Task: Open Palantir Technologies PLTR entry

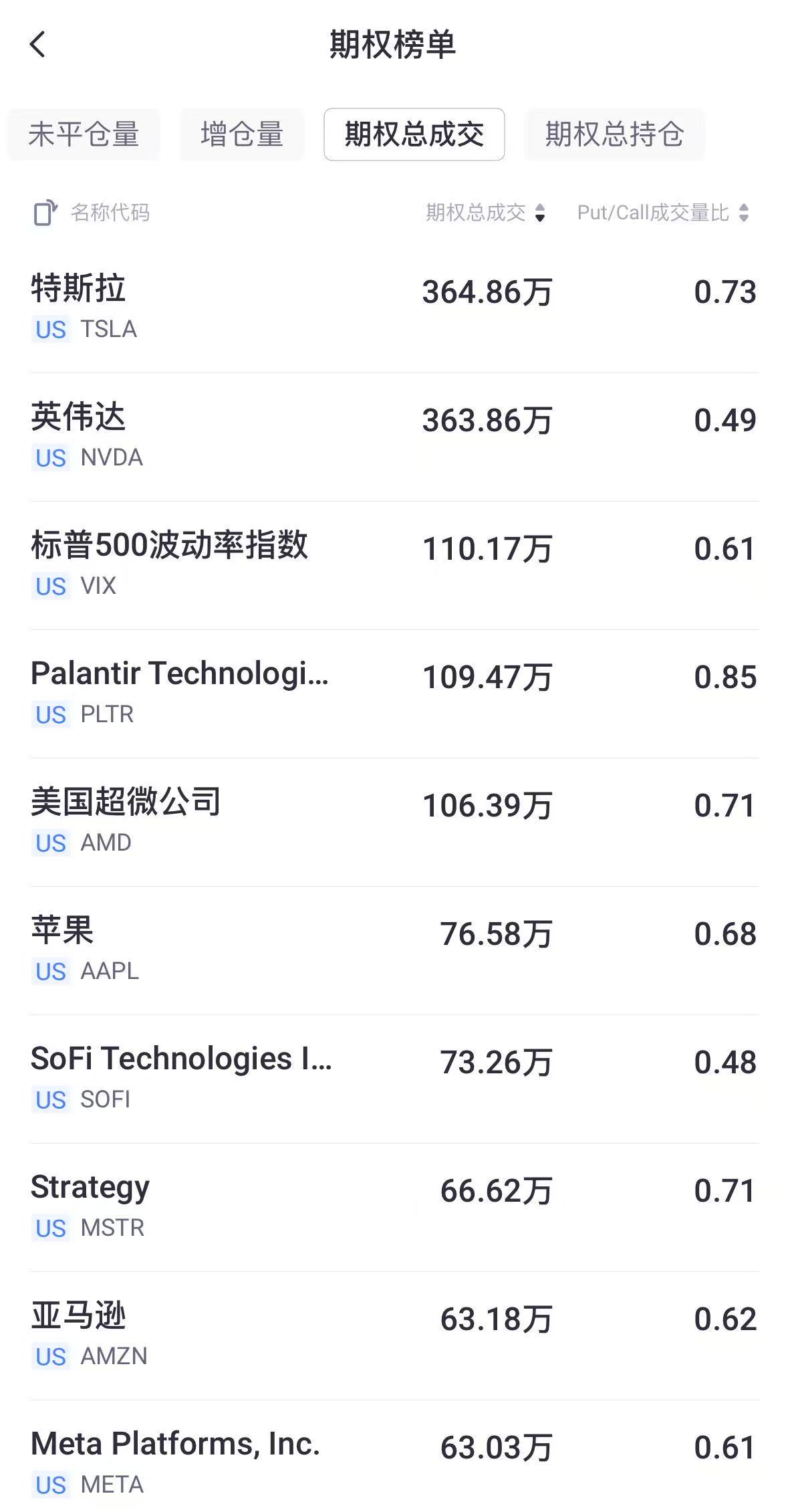Action: coord(394,693)
